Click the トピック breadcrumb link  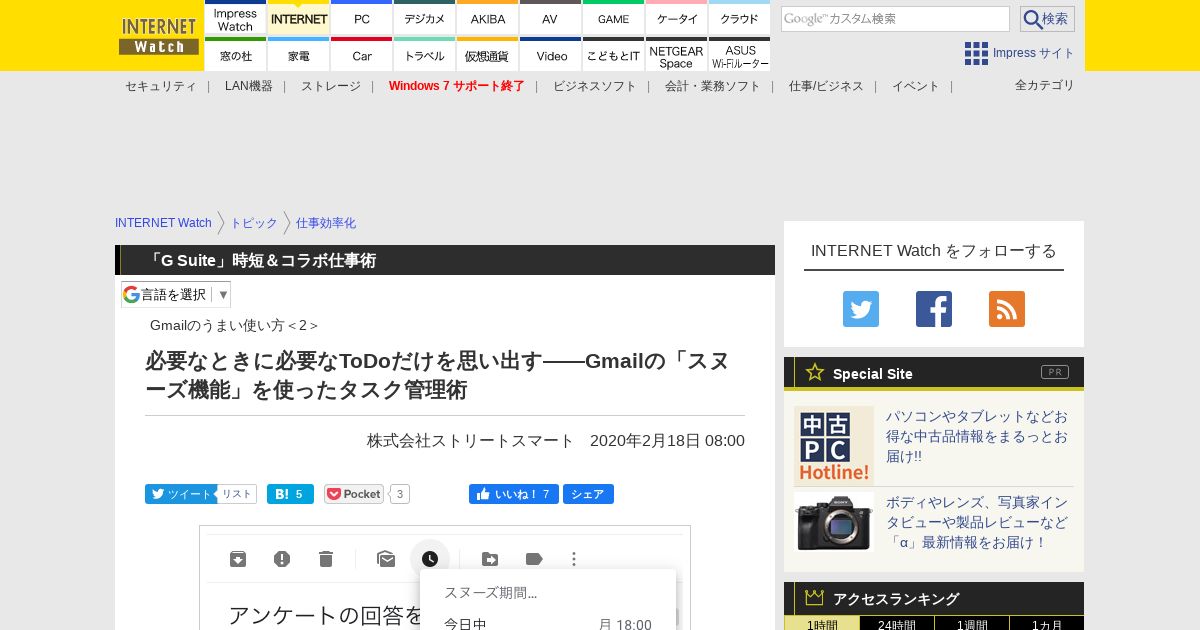click(x=254, y=223)
